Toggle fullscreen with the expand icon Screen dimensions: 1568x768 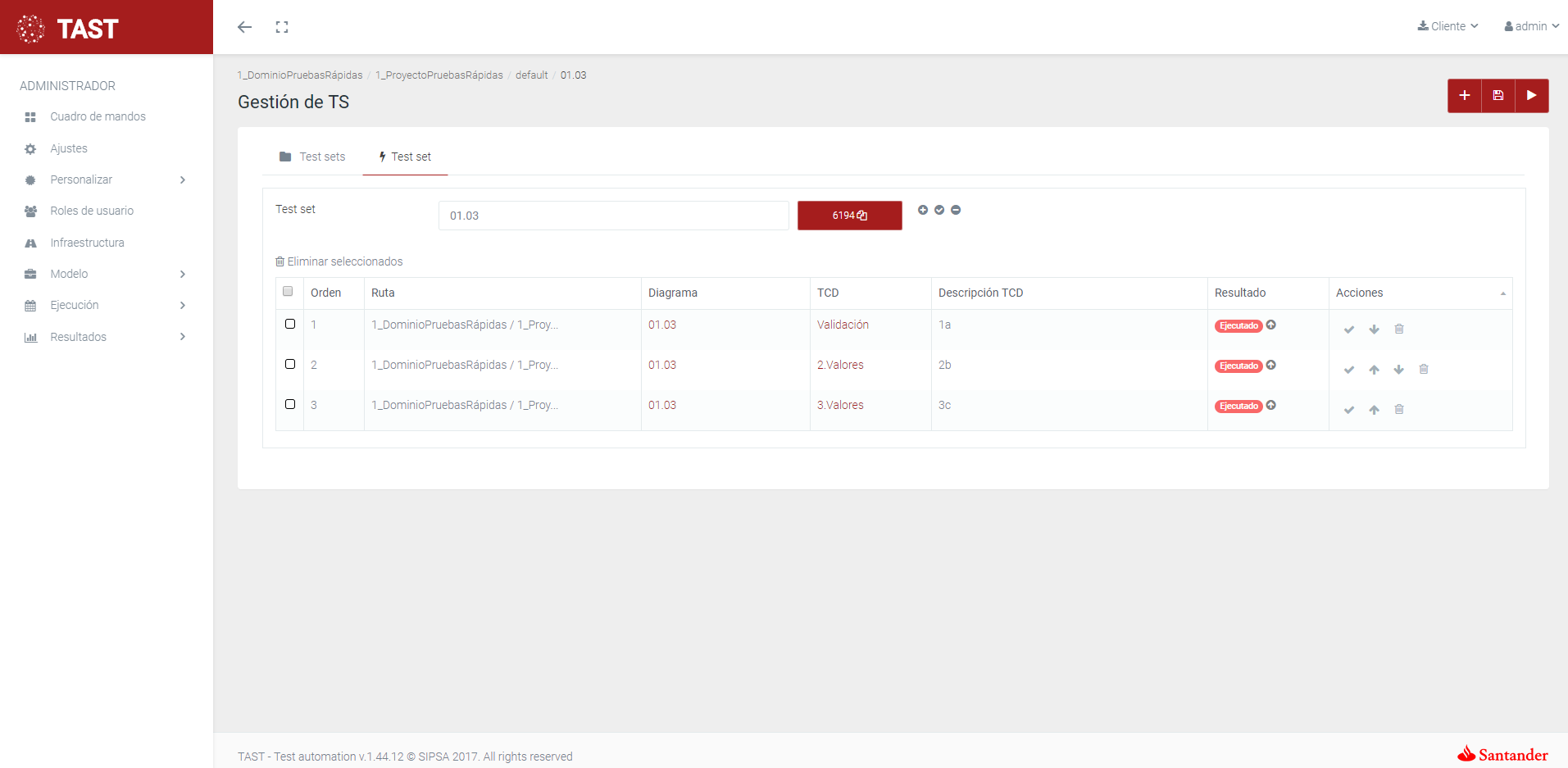click(282, 27)
